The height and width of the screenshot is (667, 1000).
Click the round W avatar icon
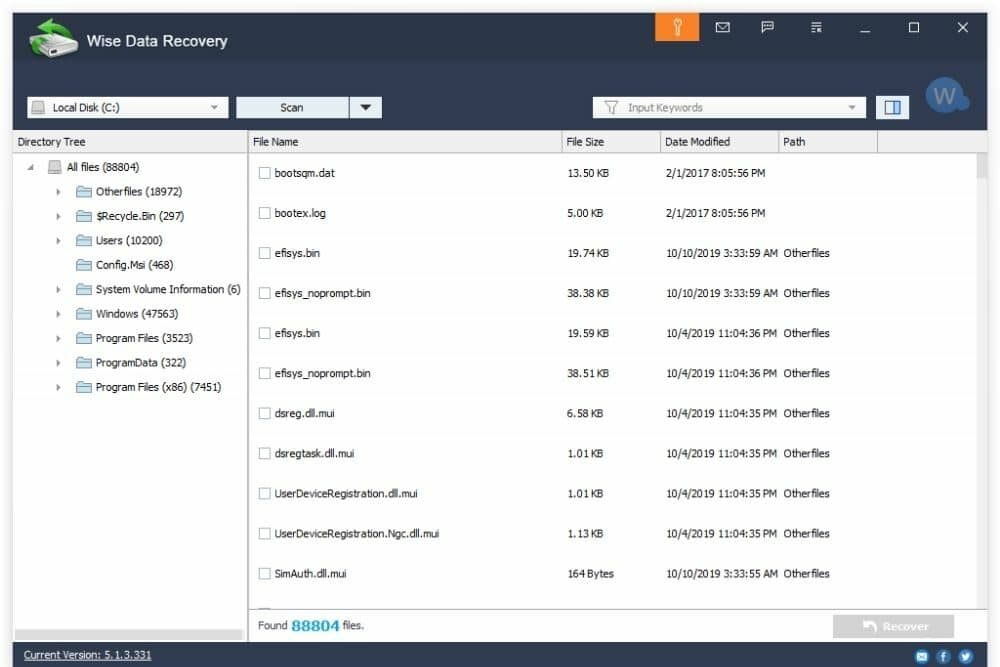click(x=945, y=96)
